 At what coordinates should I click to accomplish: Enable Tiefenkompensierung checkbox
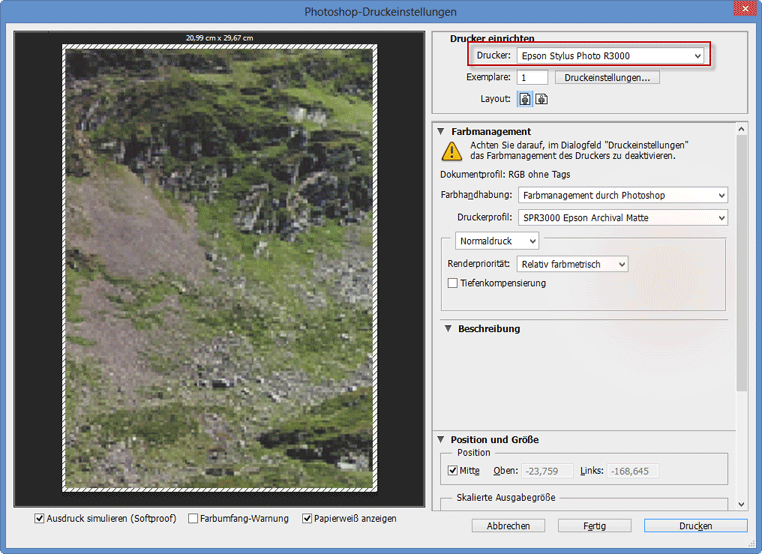pos(452,283)
